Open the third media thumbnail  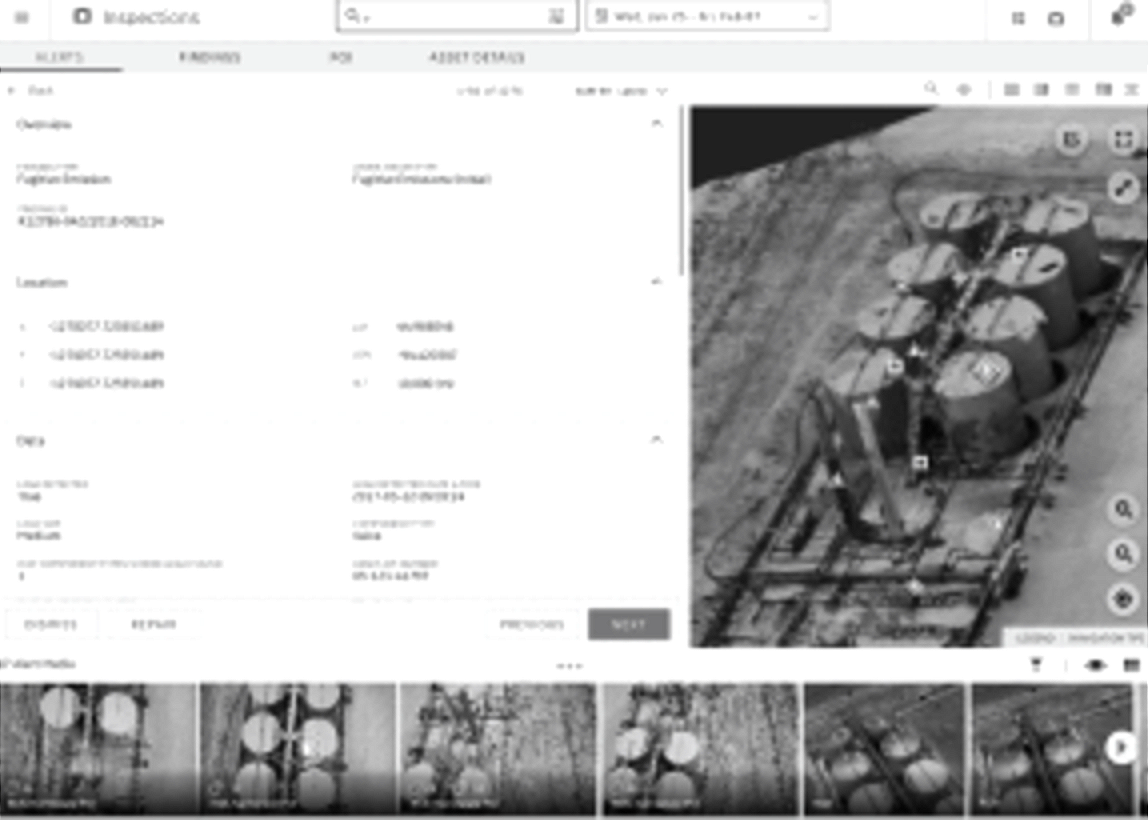click(498, 748)
